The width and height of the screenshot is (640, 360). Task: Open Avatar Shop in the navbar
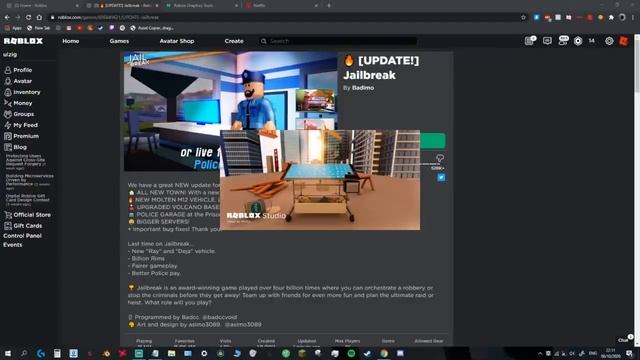pos(177,41)
